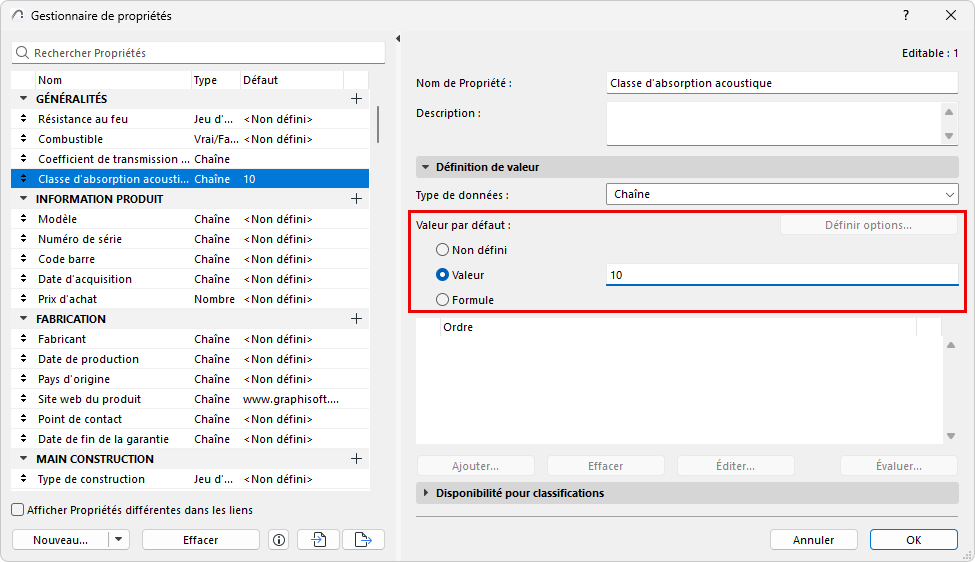Collapse Définition de valeur section

coord(426,167)
